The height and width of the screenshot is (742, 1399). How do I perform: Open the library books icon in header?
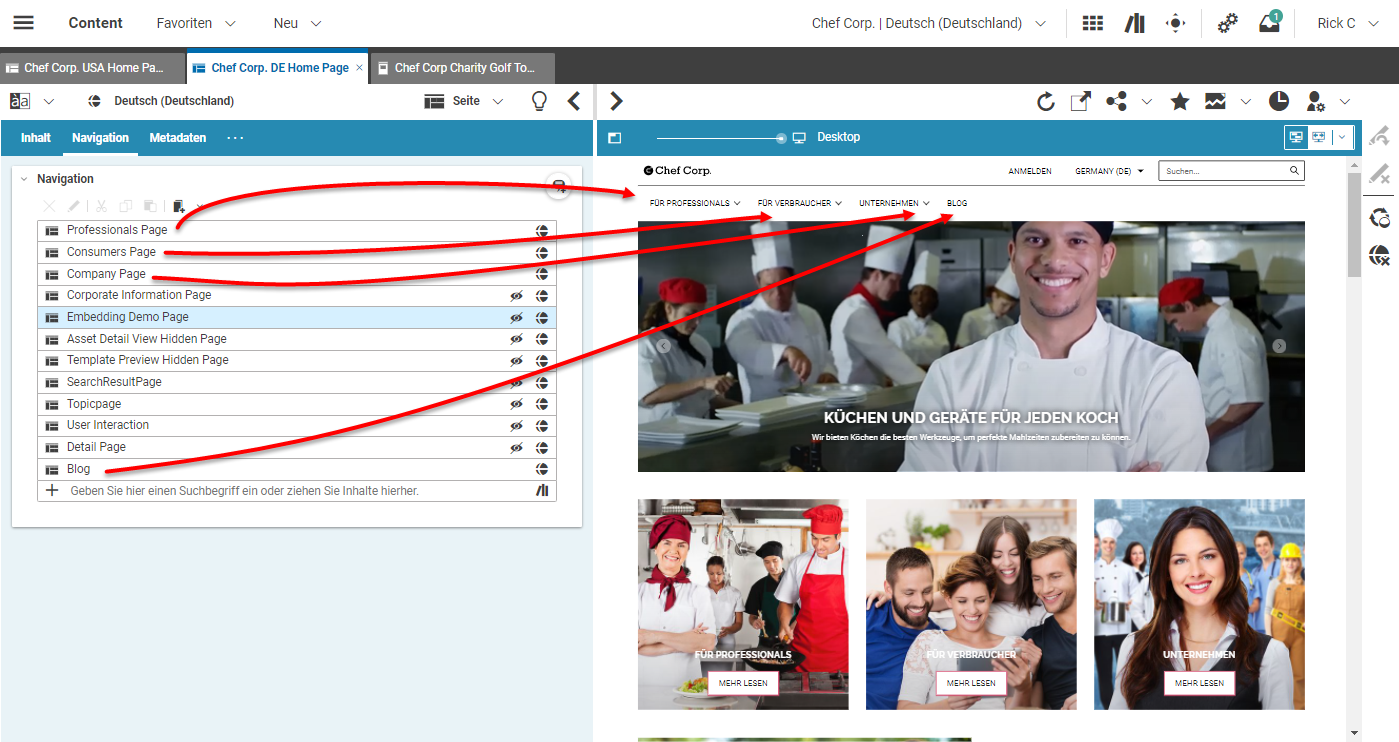tap(1134, 23)
